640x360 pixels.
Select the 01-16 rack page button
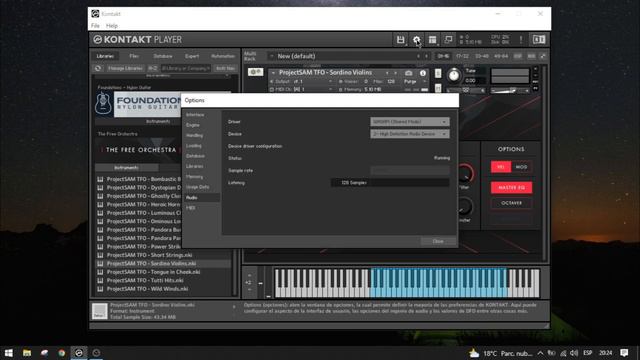[443, 56]
